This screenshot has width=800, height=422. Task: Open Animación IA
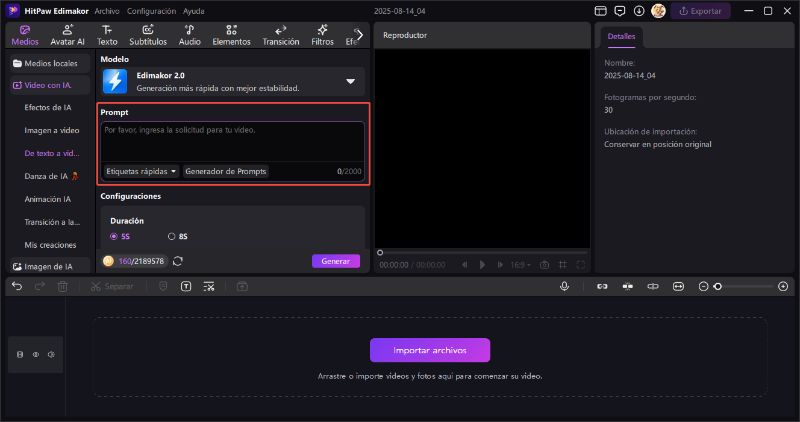pos(47,199)
